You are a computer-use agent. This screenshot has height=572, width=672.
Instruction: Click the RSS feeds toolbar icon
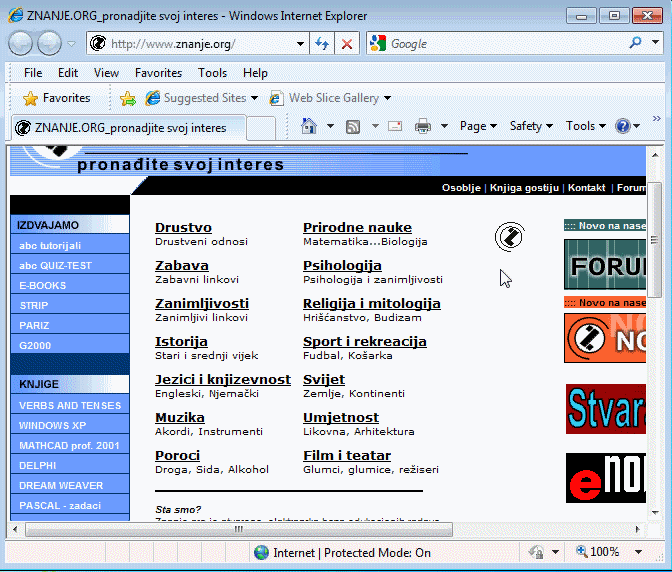(353, 126)
